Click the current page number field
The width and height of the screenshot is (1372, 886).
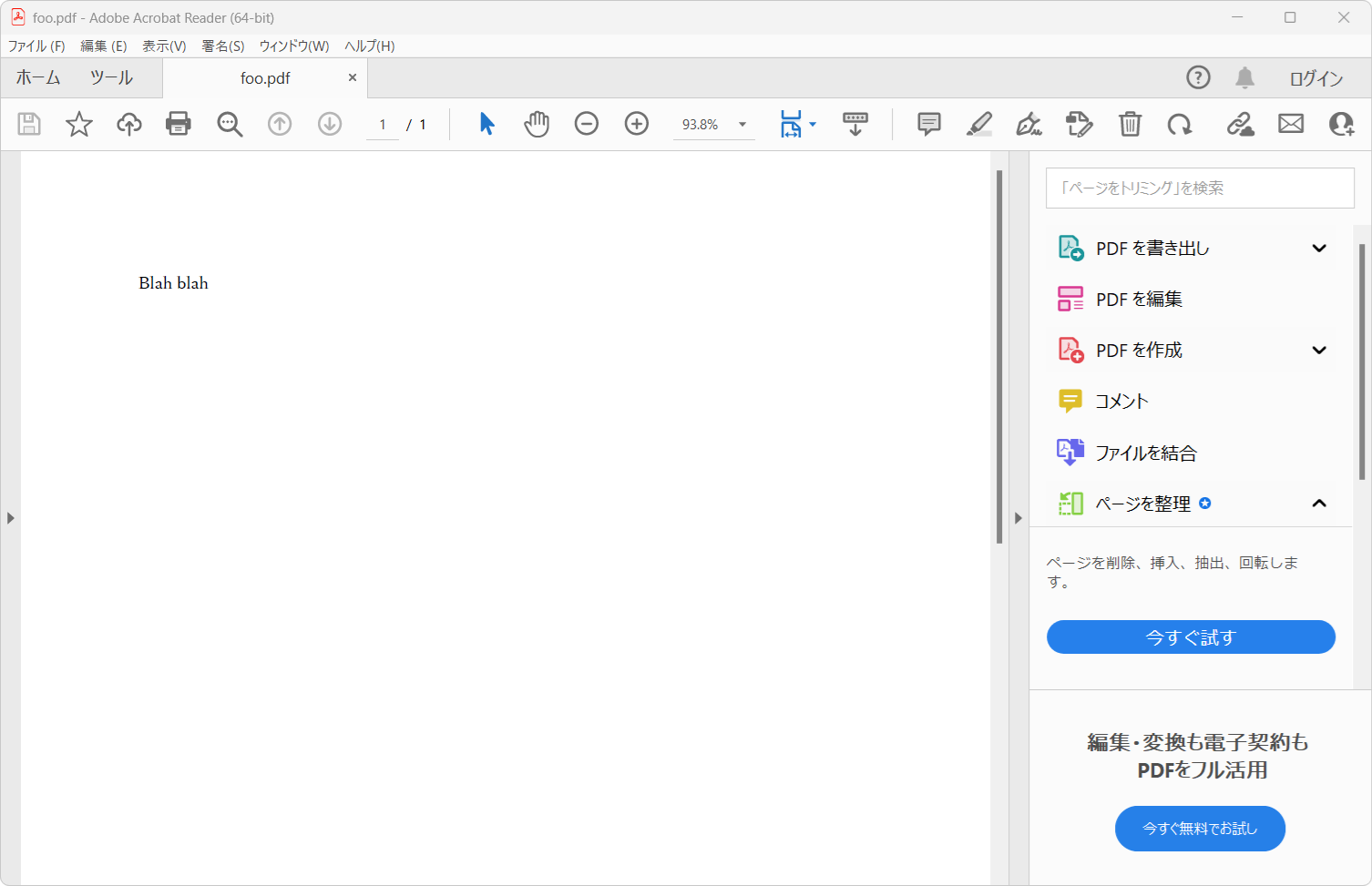click(x=383, y=125)
